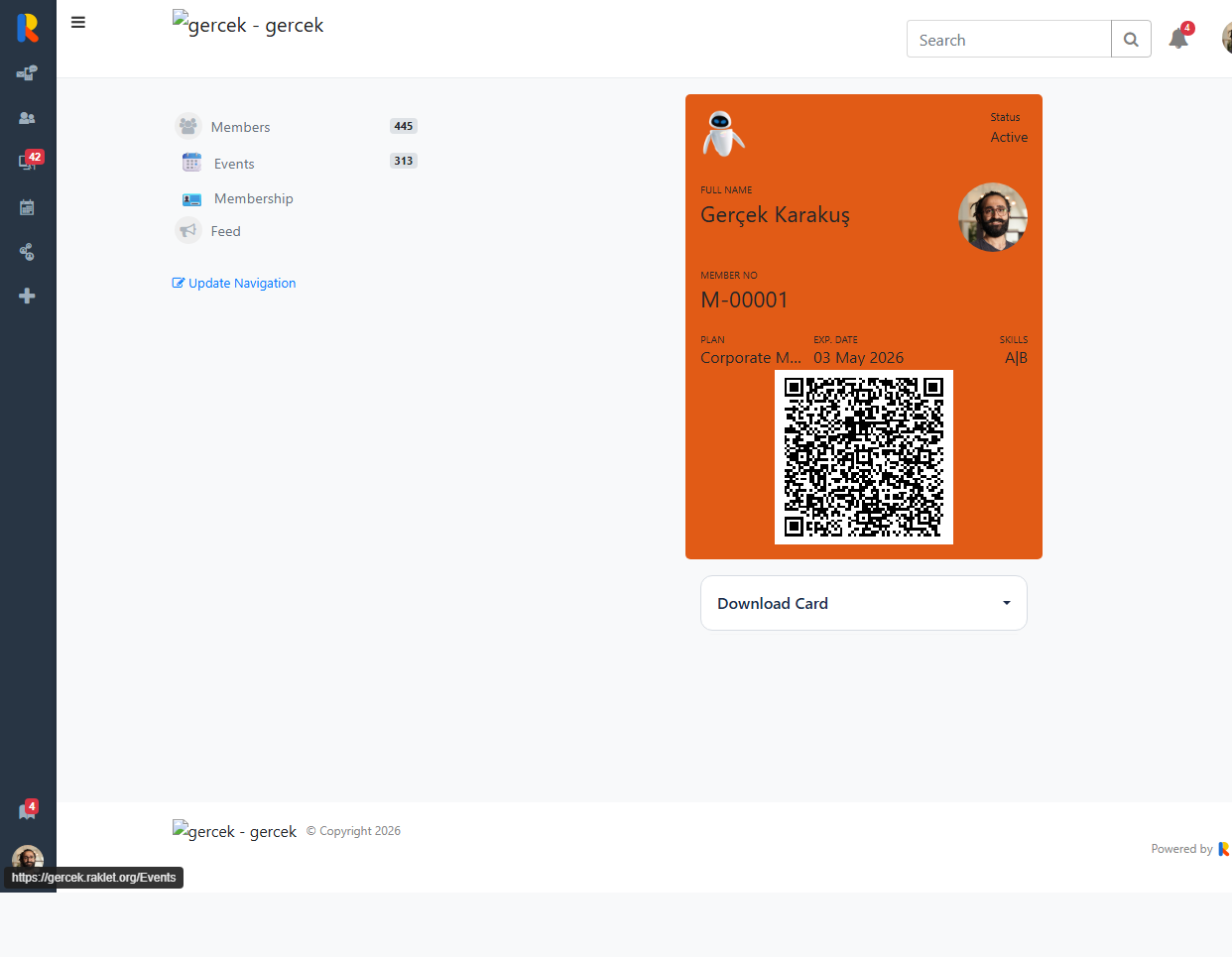Click the profile avatar at the sidebar bottom
1232x957 pixels.
pyautogui.click(x=28, y=858)
